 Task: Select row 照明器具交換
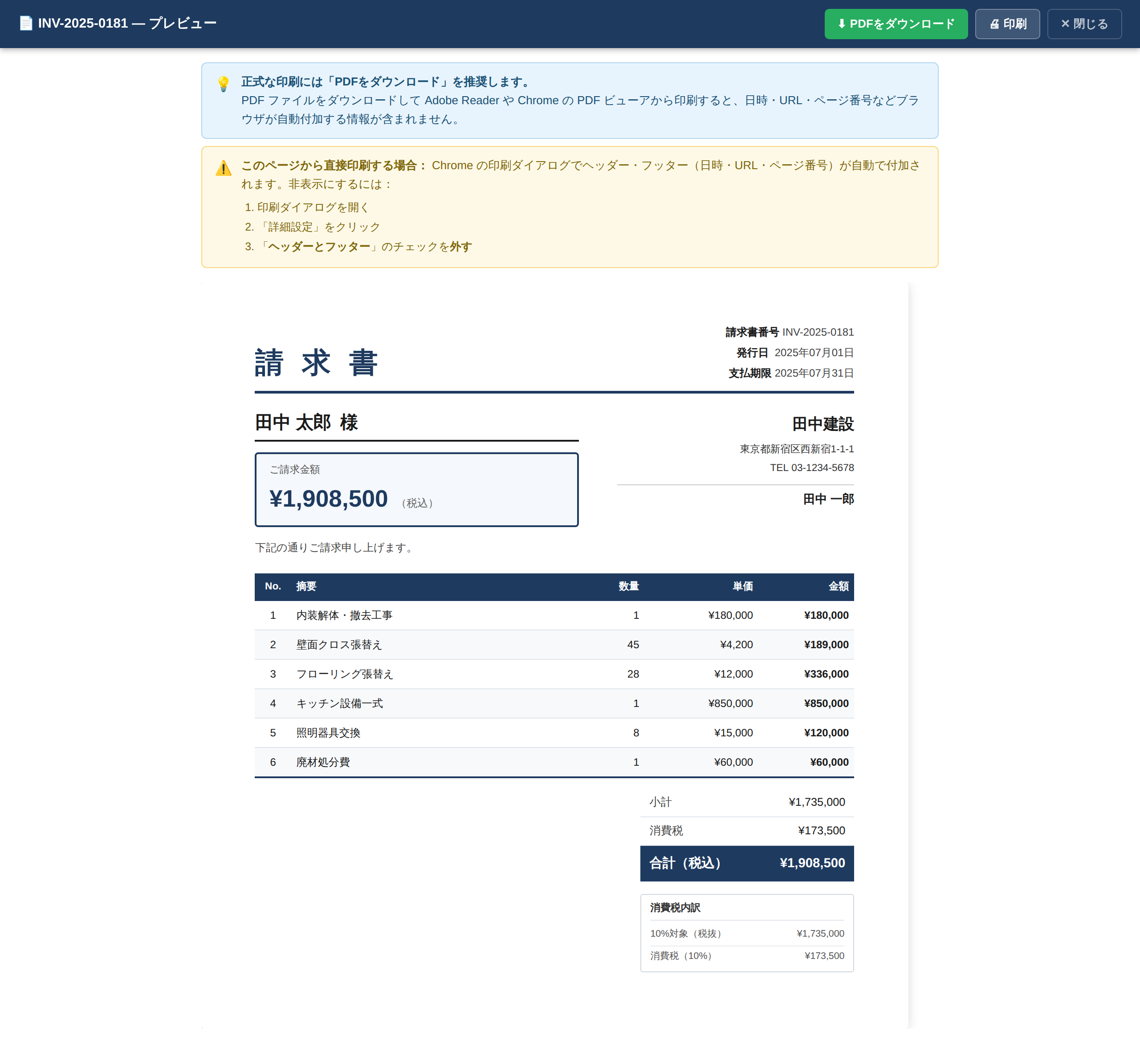[x=554, y=733]
